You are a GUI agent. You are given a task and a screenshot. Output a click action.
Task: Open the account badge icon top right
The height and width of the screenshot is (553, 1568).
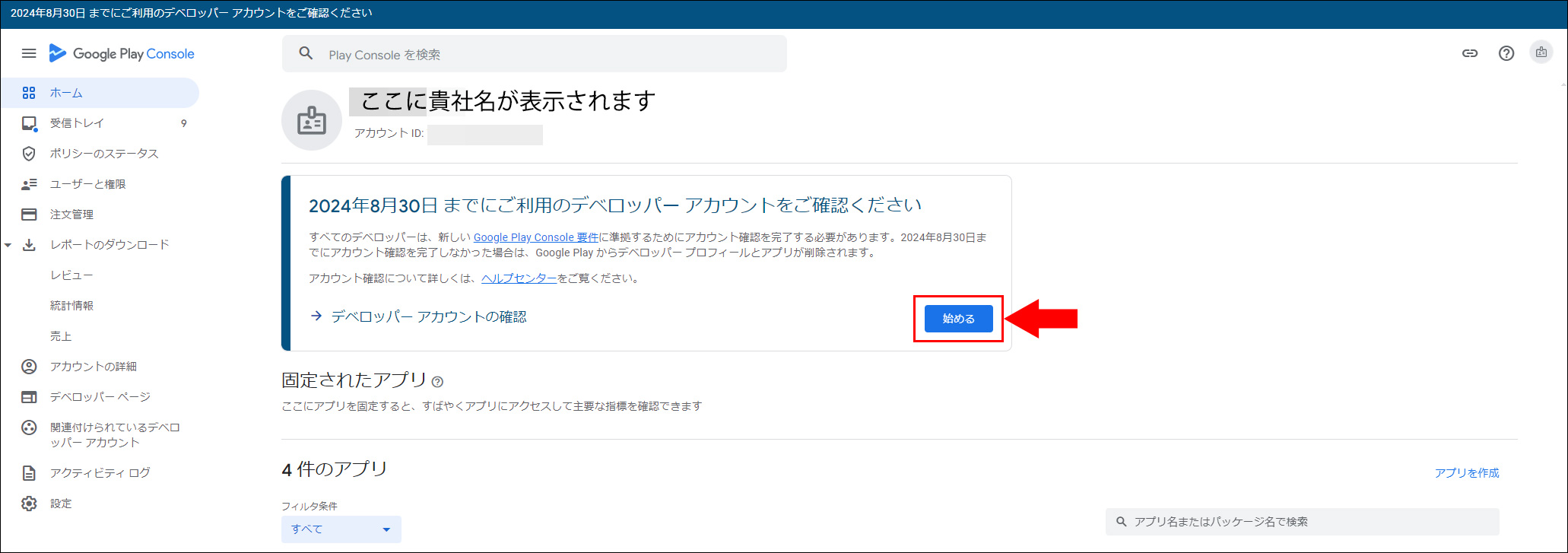pos(1541,52)
